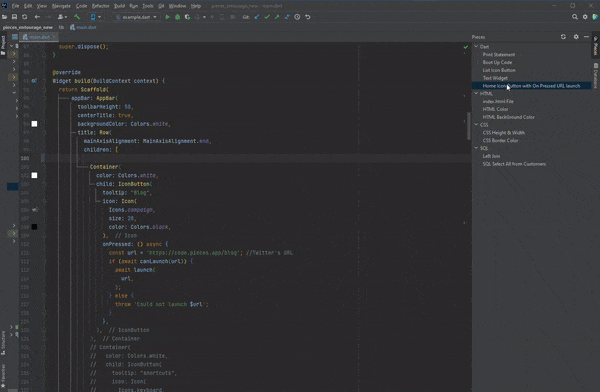Navigate back with the left arrow icon

click(x=37, y=17)
